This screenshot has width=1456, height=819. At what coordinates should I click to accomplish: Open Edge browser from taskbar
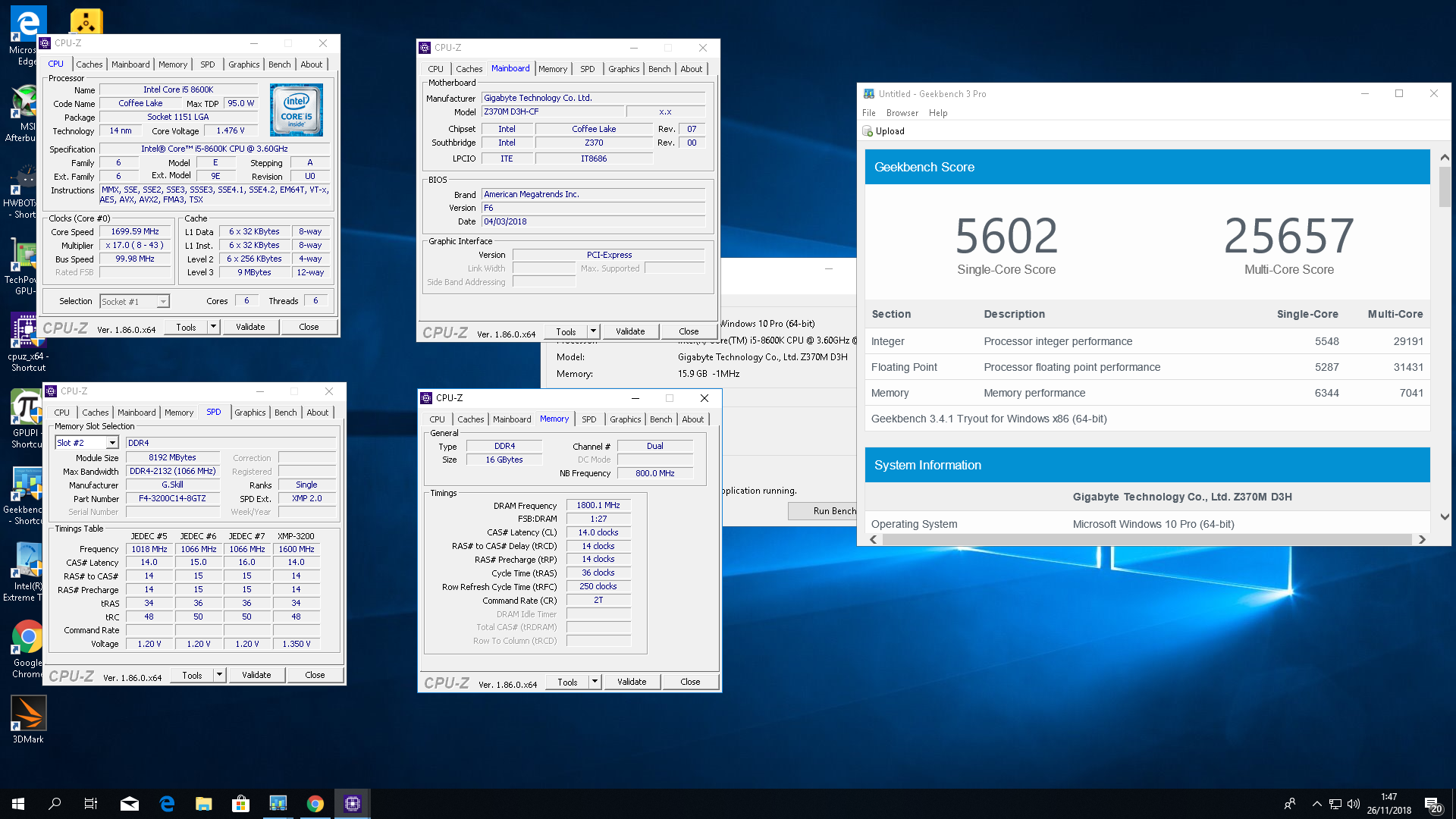[167, 804]
